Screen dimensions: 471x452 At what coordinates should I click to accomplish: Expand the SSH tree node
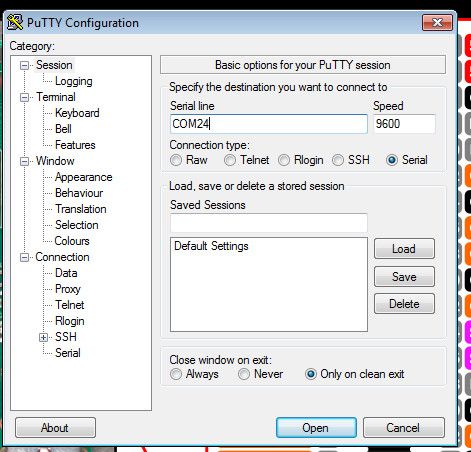point(43,338)
